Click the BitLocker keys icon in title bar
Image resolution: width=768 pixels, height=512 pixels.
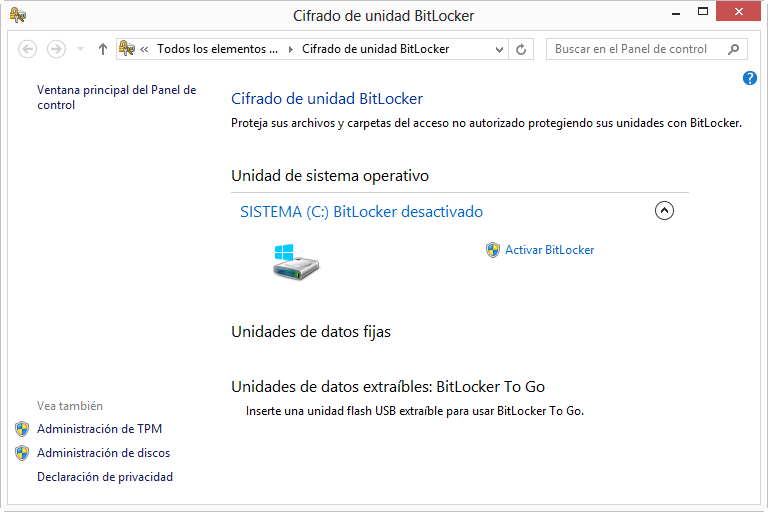[17, 15]
